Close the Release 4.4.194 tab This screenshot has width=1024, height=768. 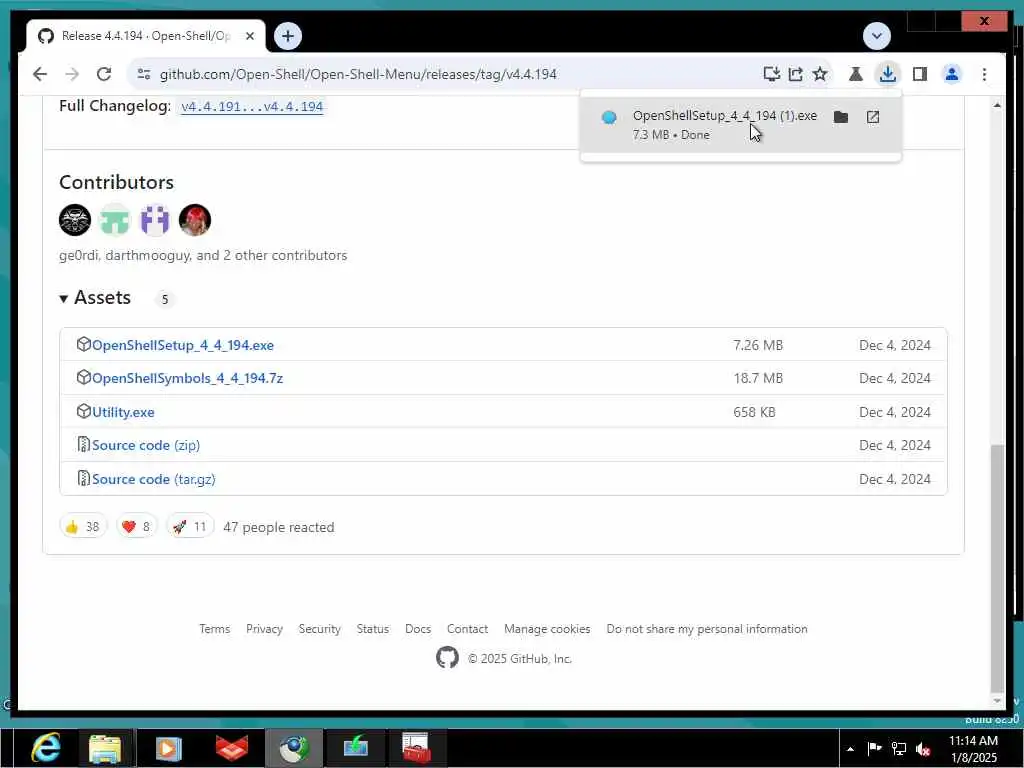249,36
